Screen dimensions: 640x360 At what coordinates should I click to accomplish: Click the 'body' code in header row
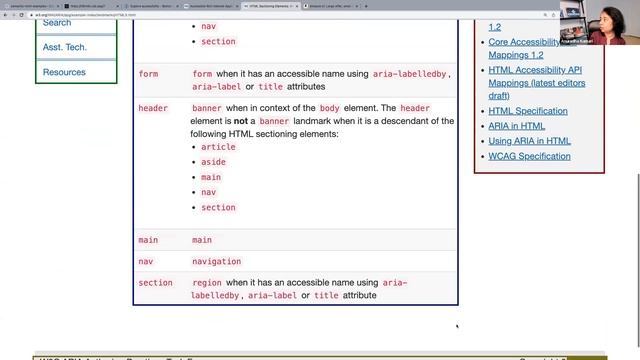tap(329, 108)
